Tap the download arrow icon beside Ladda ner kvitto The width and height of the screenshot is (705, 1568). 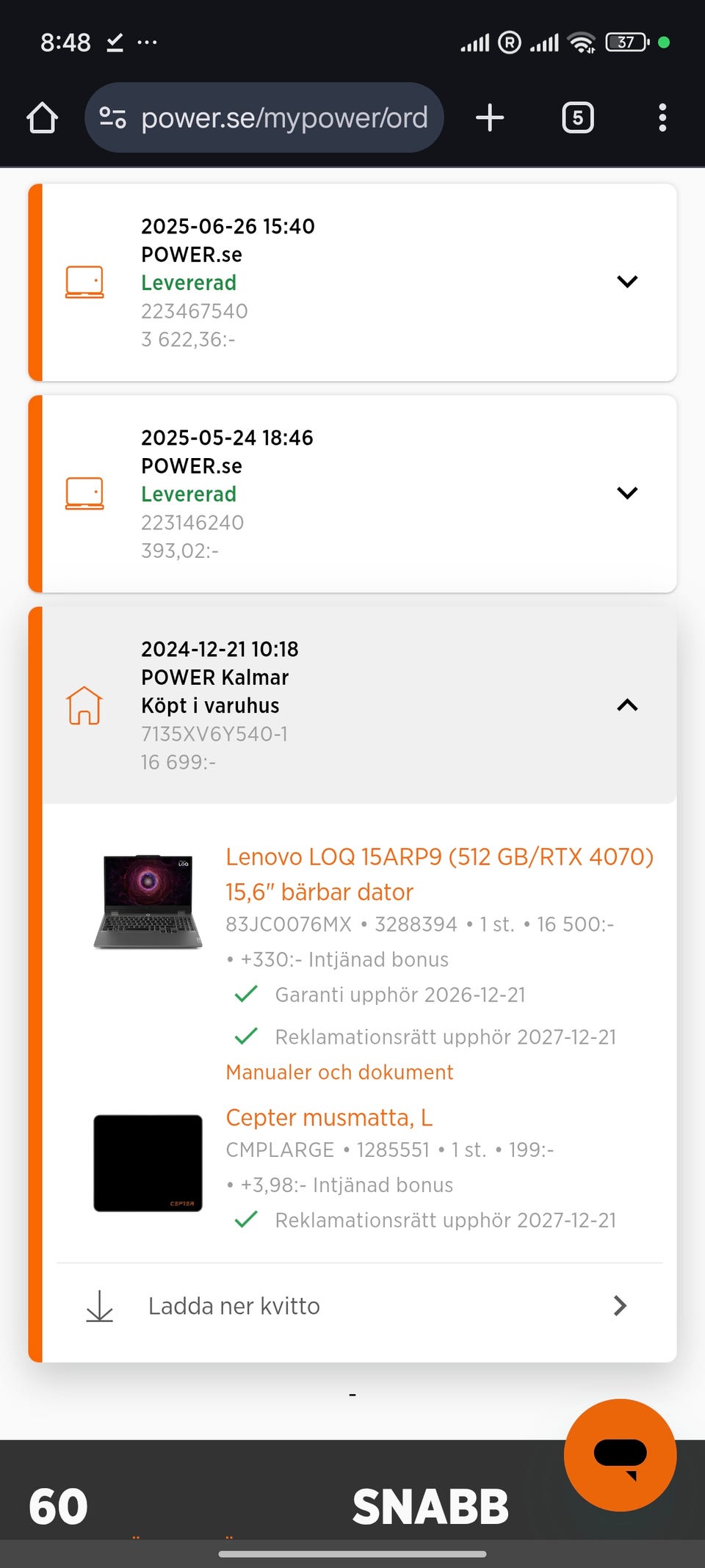pyautogui.click(x=100, y=1306)
